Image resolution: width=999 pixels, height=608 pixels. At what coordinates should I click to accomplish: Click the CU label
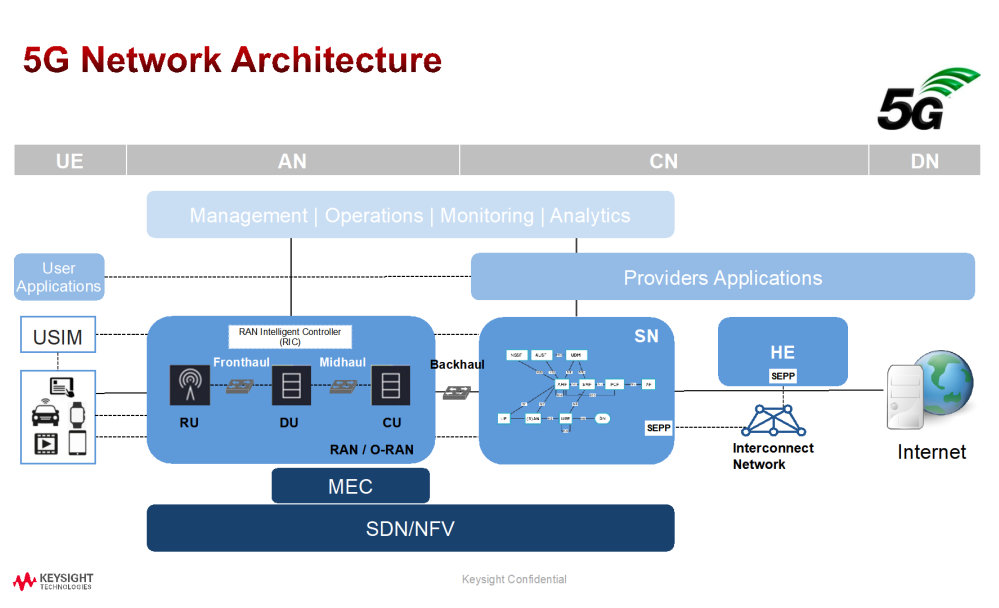pos(392,423)
